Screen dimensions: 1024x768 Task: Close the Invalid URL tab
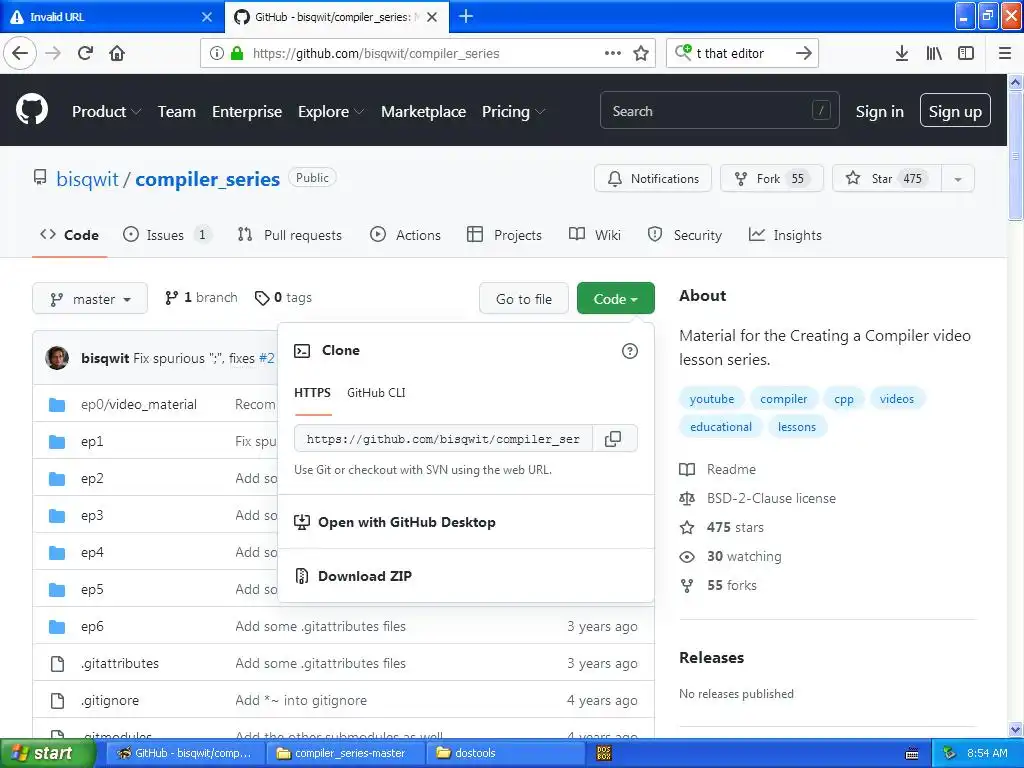[207, 17]
